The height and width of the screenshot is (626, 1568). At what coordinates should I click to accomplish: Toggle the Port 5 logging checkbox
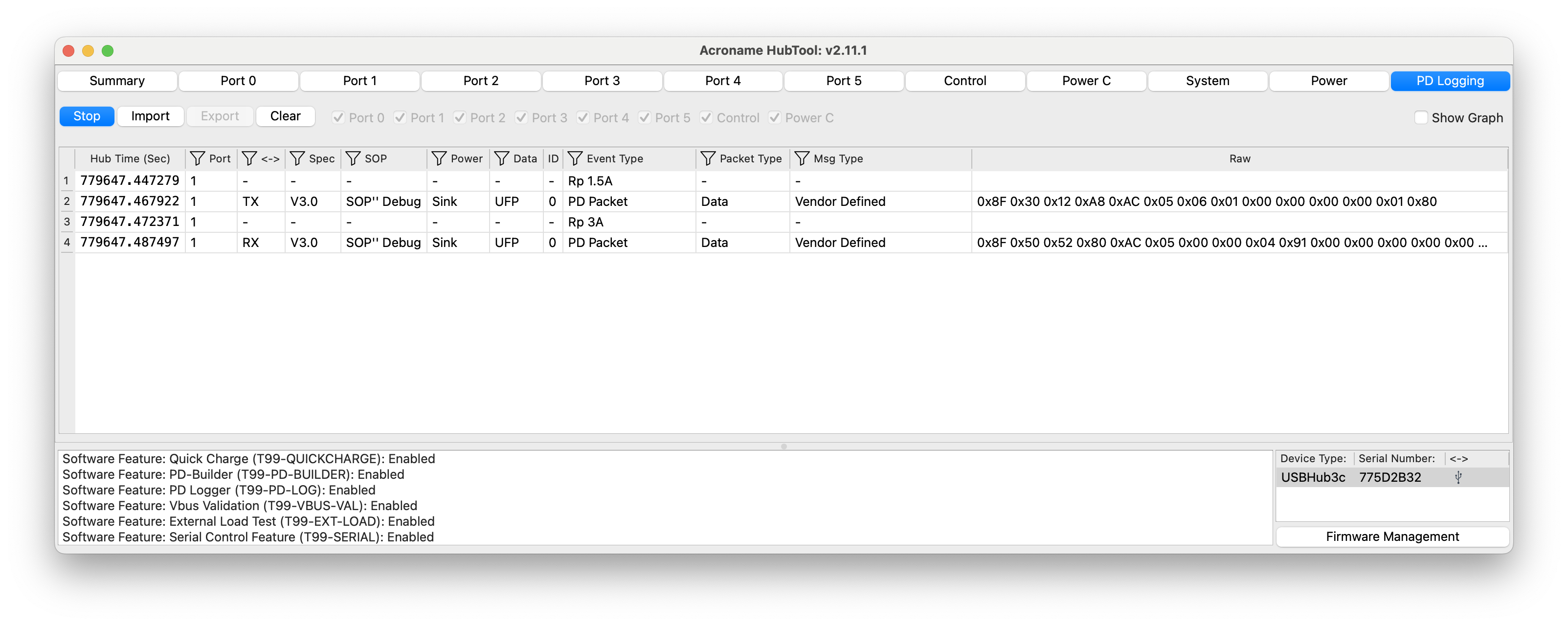[x=644, y=117]
